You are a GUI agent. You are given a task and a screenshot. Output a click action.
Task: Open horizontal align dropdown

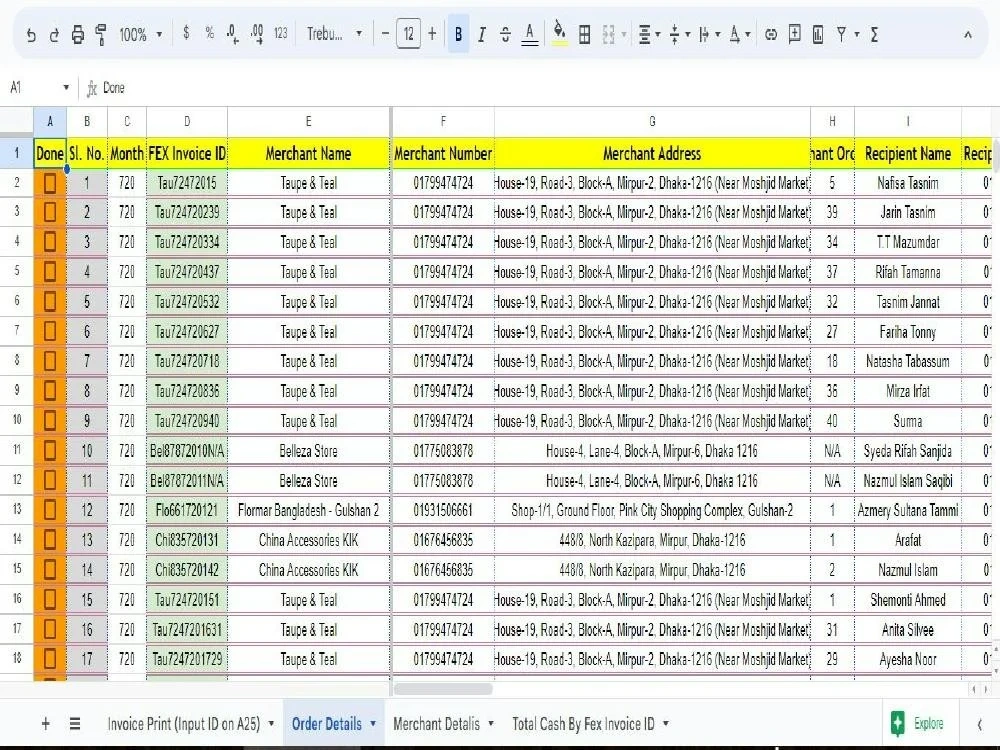click(649, 34)
